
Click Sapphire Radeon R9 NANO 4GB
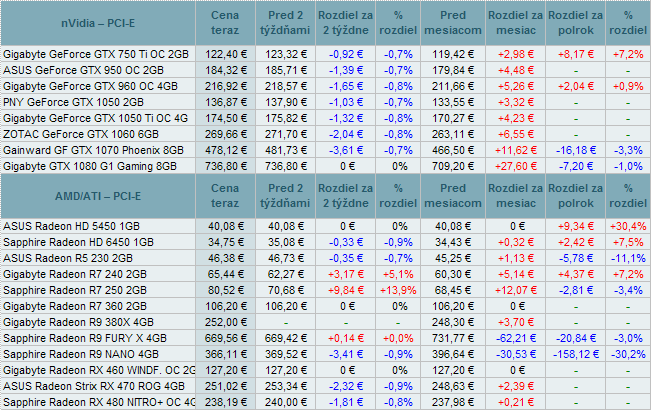81,354
